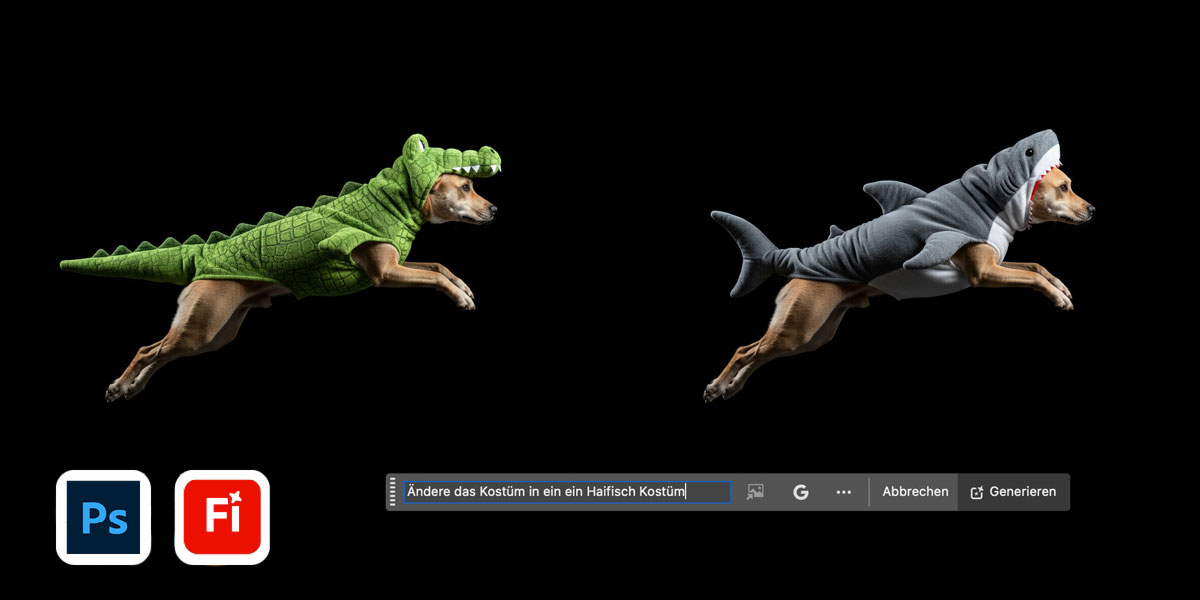This screenshot has width=1200, height=600.
Task: Select the dog in the shark costume
Action: pos(900,260)
